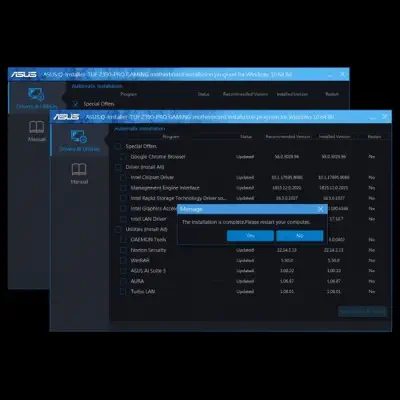This screenshot has width=400, height=400.
Task: Close the front ASUS Q-Installer window
Action: pos(385,117)
